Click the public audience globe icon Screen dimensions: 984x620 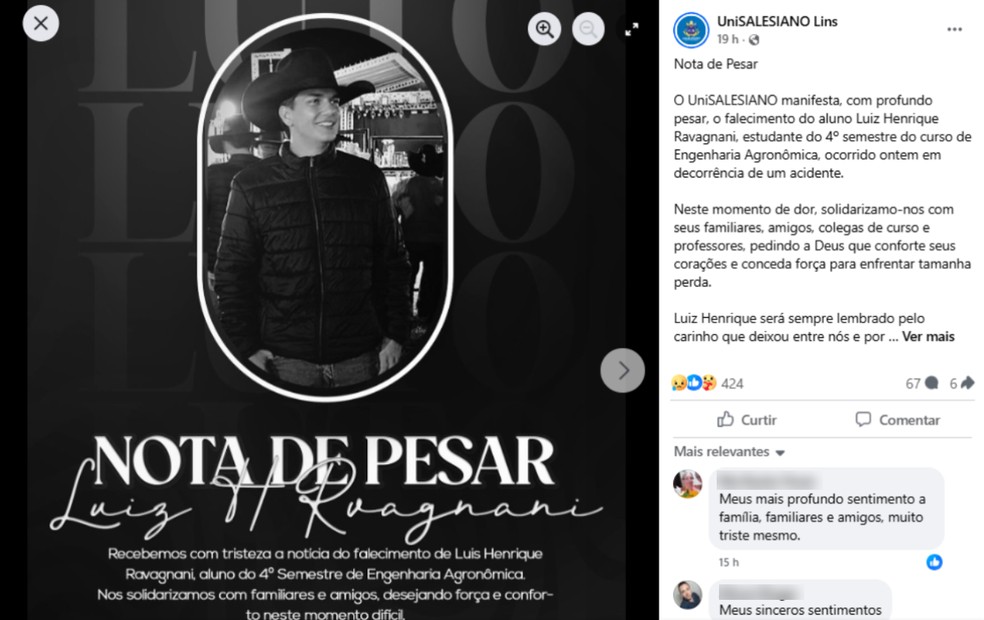pos(754,40)
